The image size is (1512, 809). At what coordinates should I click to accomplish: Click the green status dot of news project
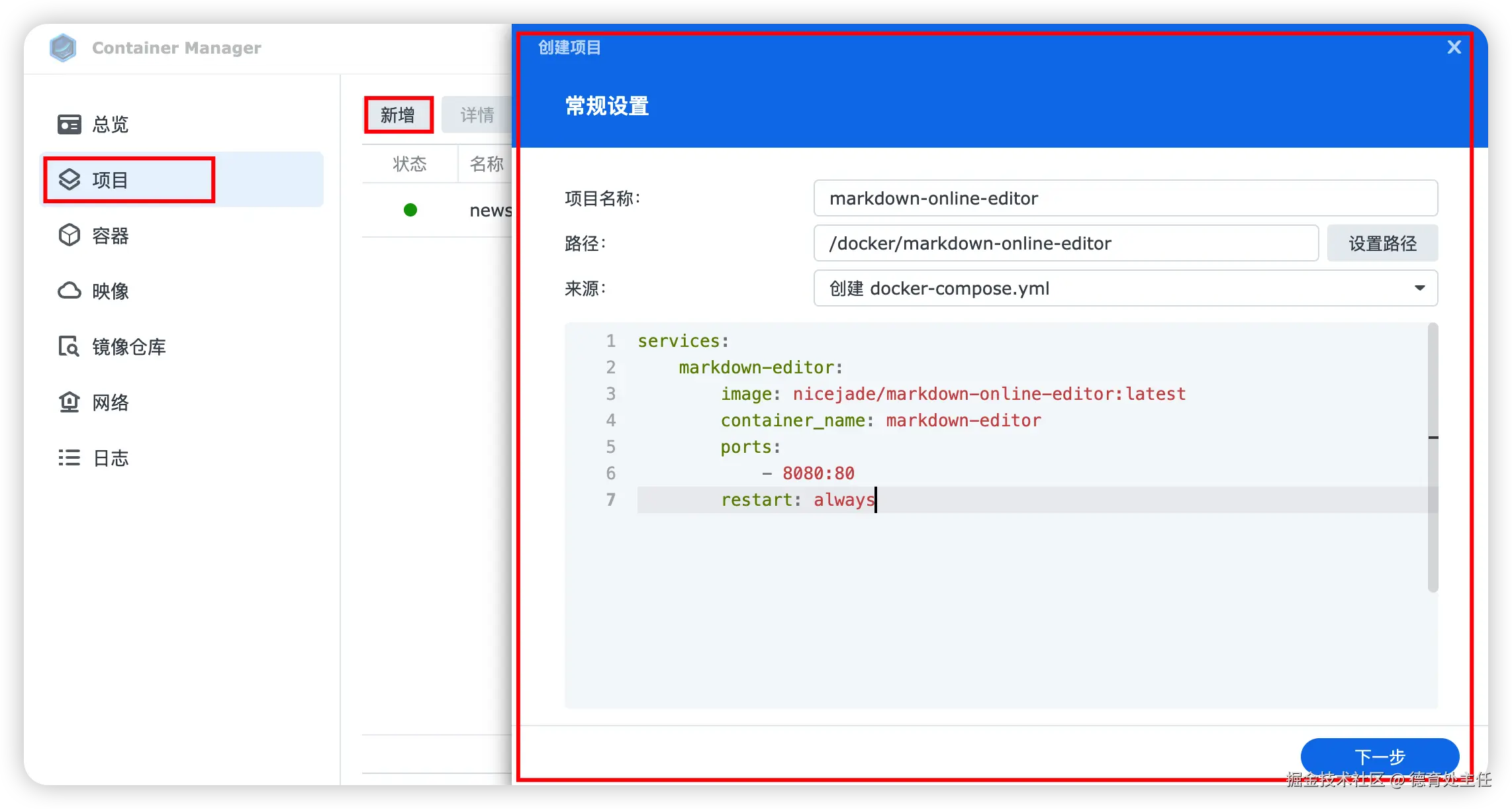[410, 210]
